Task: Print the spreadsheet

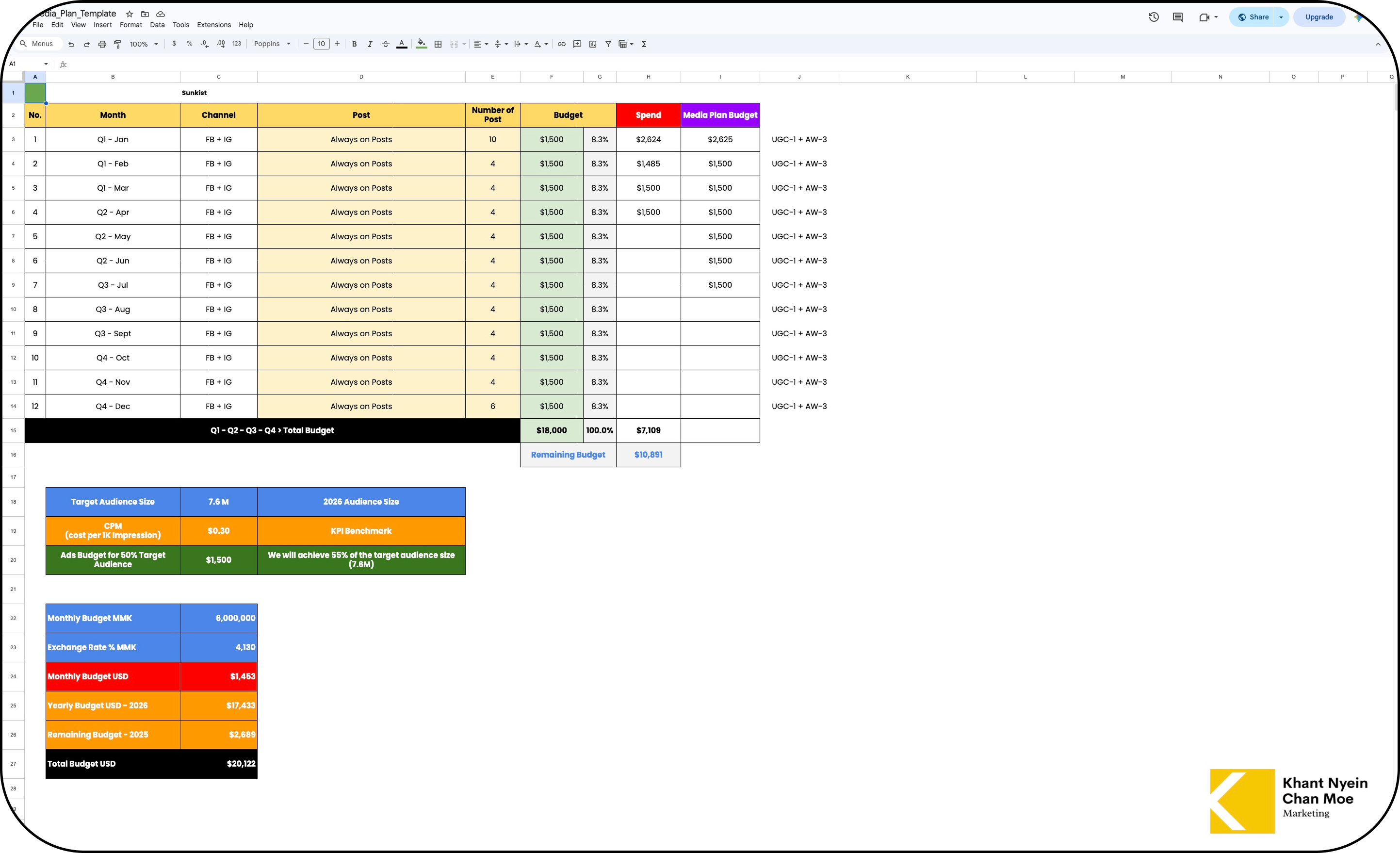Action: tap(102, 44)
